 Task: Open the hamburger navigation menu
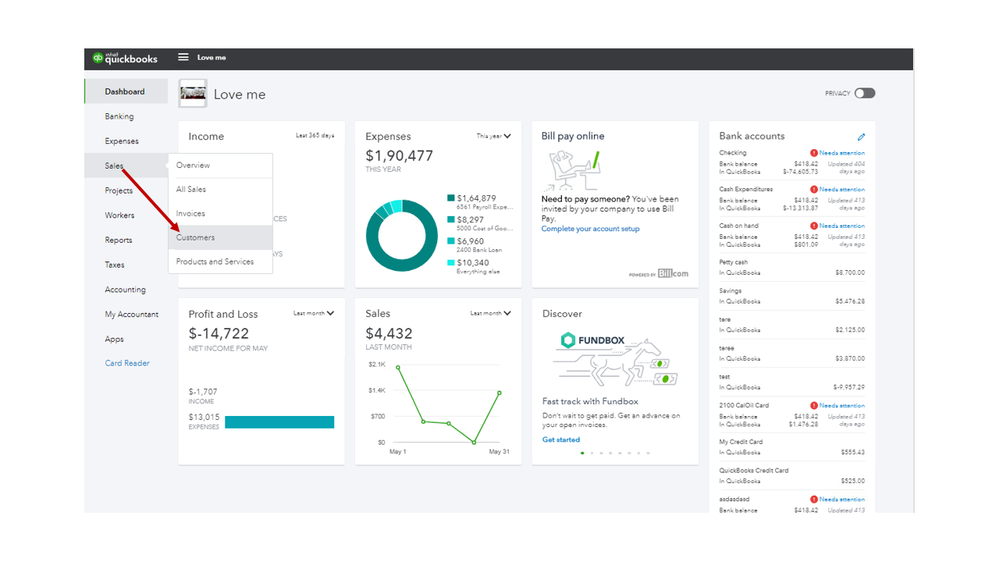(x=183, y=57)
